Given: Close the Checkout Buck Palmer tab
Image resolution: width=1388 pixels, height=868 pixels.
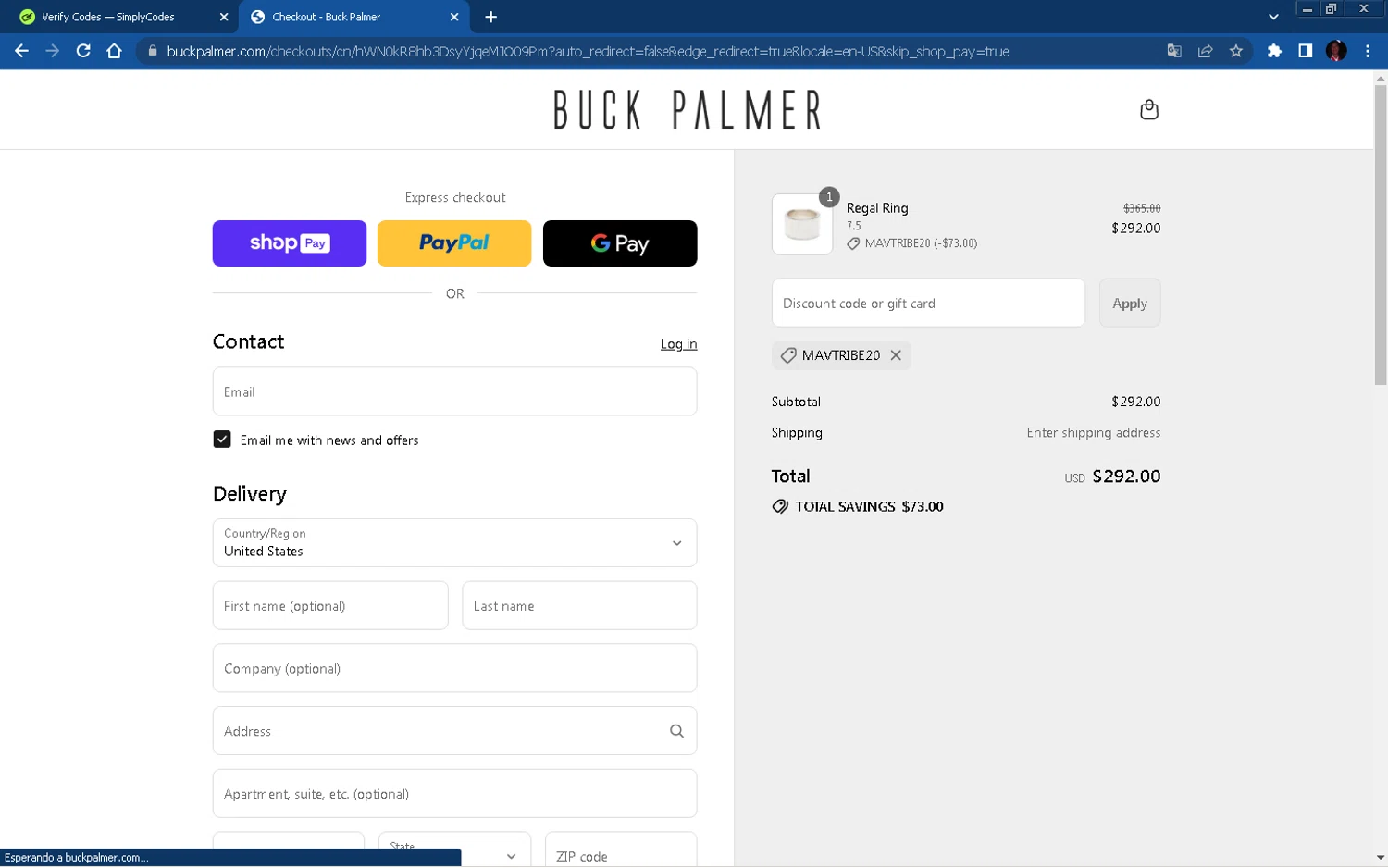Looking at the screenshot, I should click(x=454, y=17).
